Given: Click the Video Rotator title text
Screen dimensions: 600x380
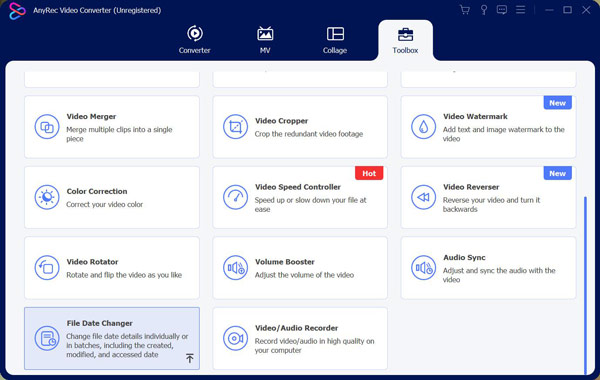Looking at the screenshot, I should click(x=92, y=262).
